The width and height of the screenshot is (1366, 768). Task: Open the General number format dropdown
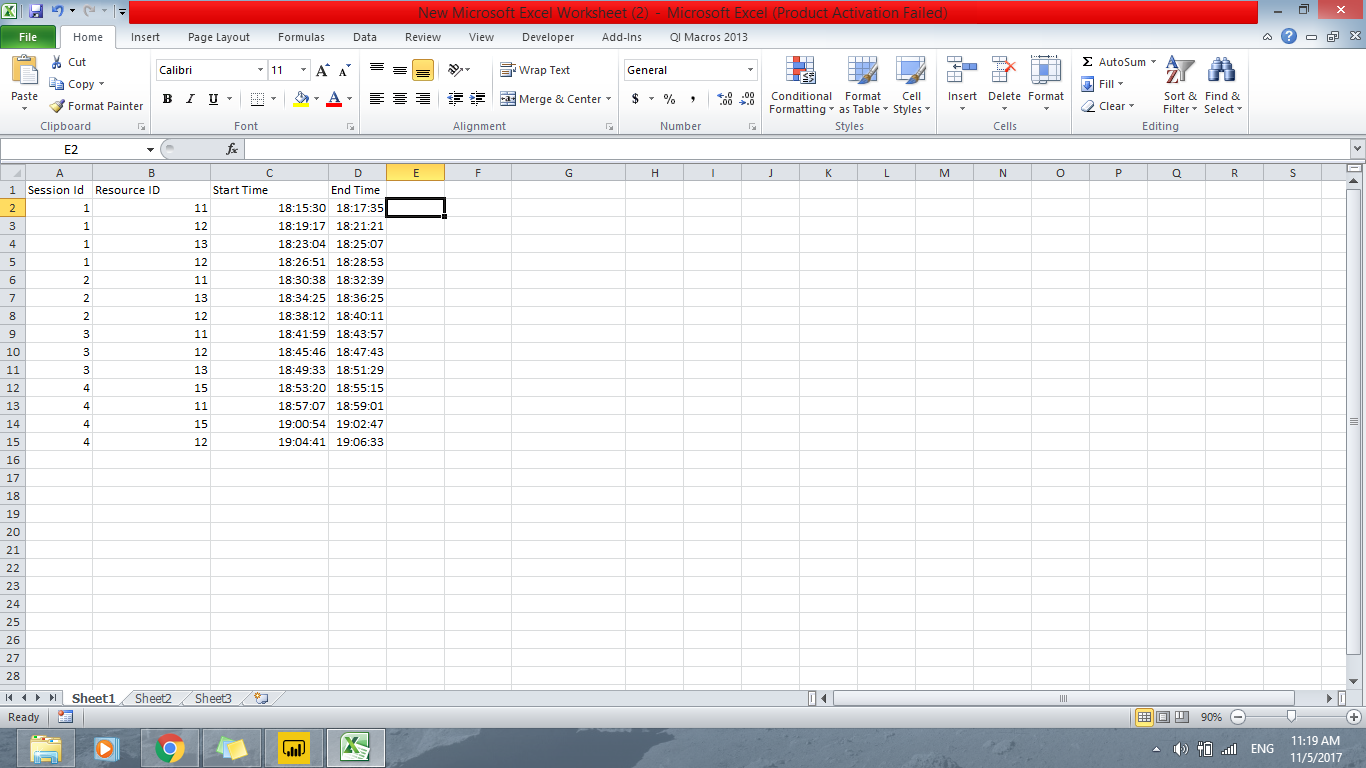[x=750, y=70]
